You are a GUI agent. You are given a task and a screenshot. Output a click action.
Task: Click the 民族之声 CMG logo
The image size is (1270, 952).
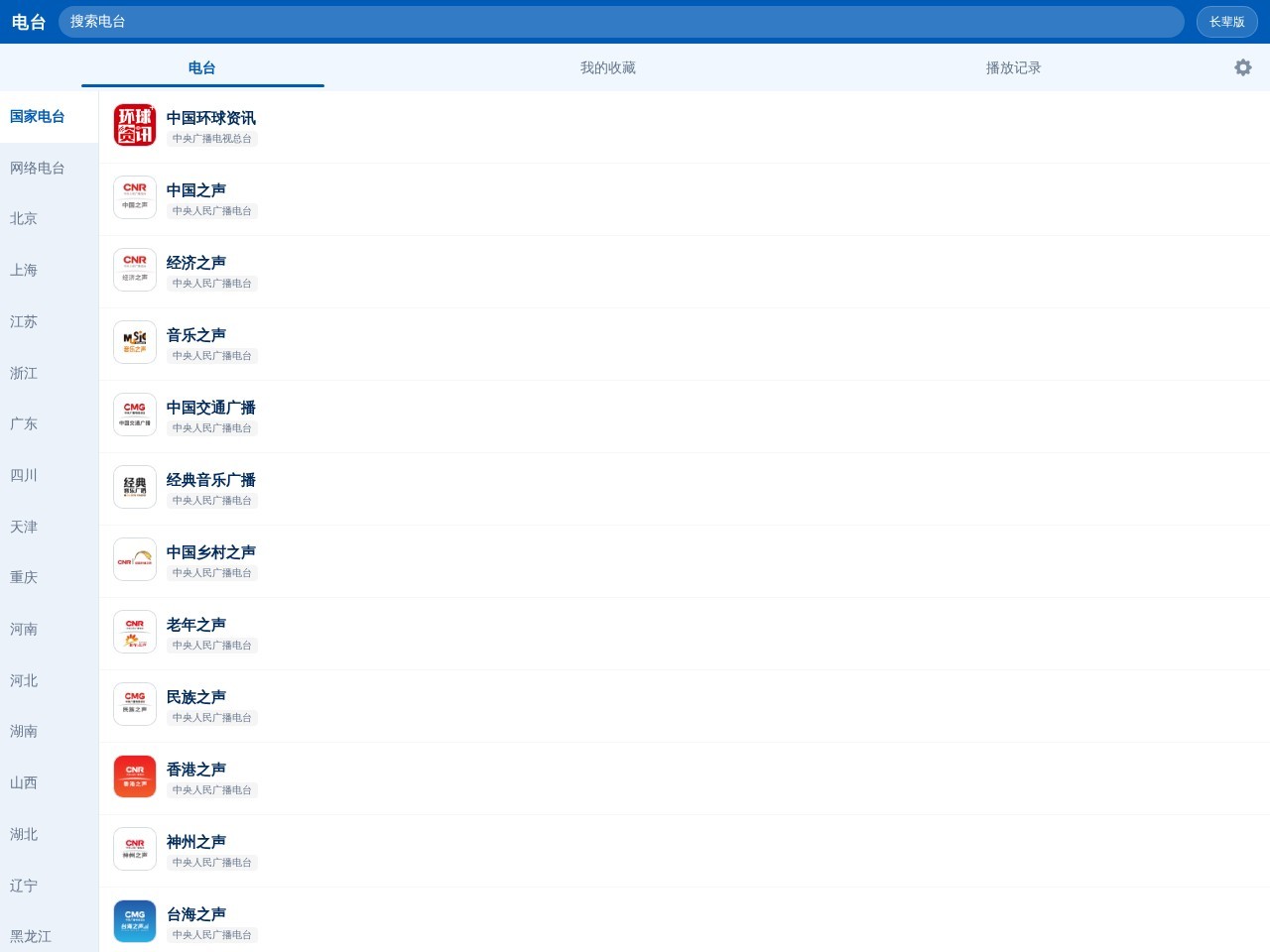(x=135, y=704)
